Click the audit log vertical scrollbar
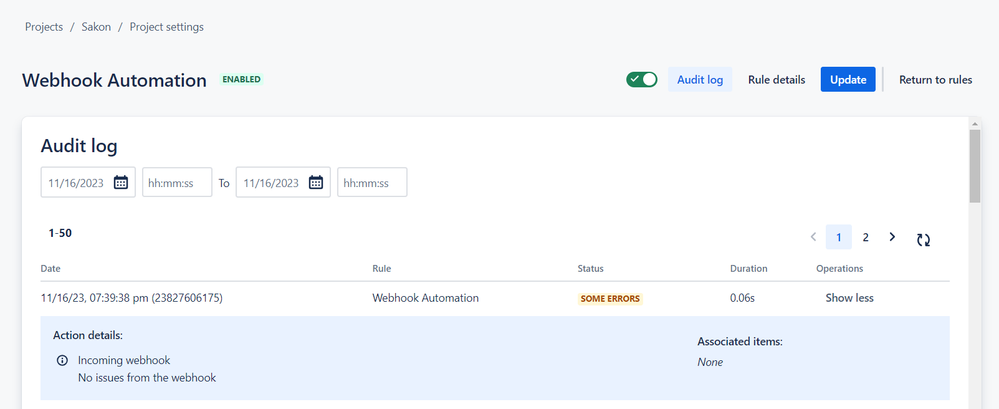The width and height of the screenshot is (999, 409). [x=975, y=166]
